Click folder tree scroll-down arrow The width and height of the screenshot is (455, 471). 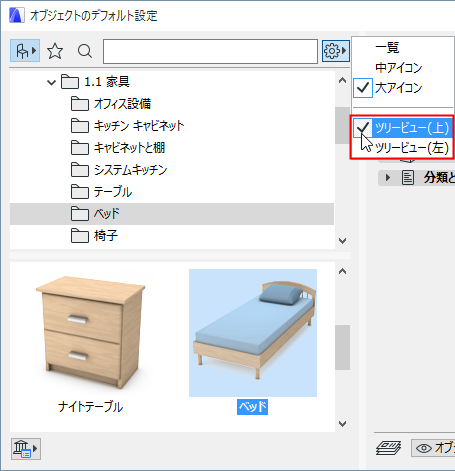pos(342,240)
